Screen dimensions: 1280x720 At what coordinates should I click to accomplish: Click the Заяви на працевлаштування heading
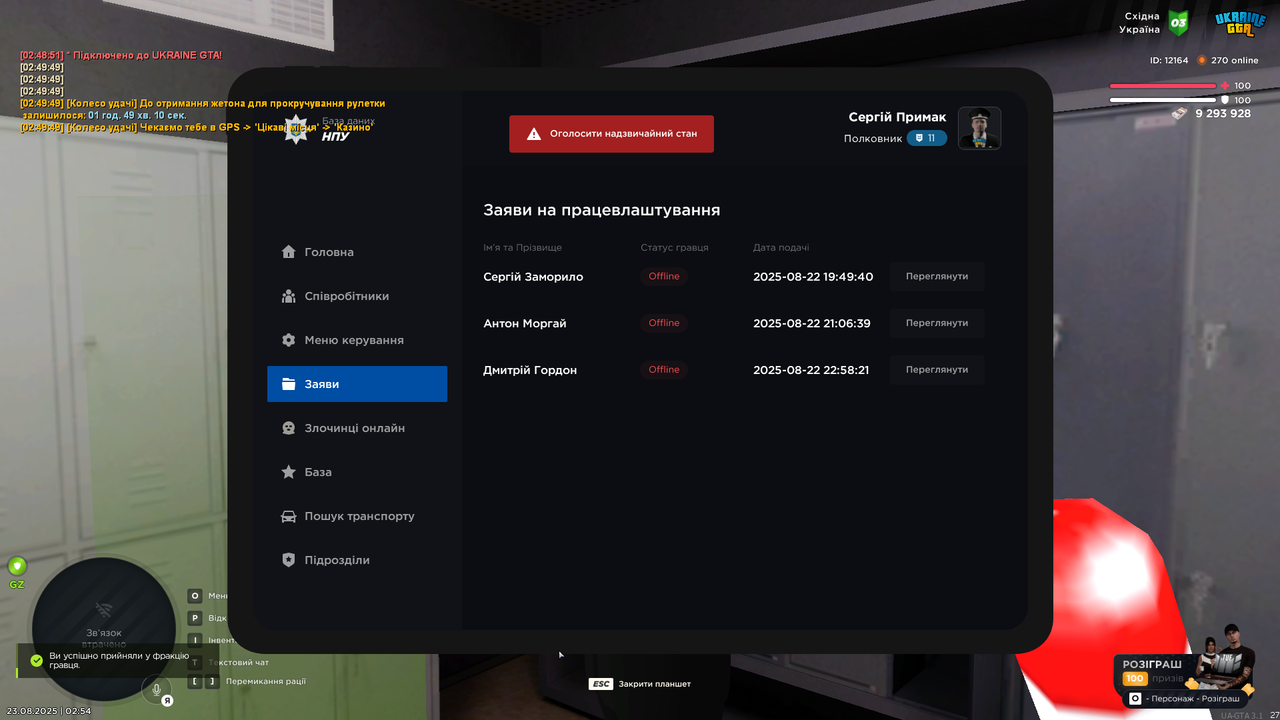click(602, 210)
